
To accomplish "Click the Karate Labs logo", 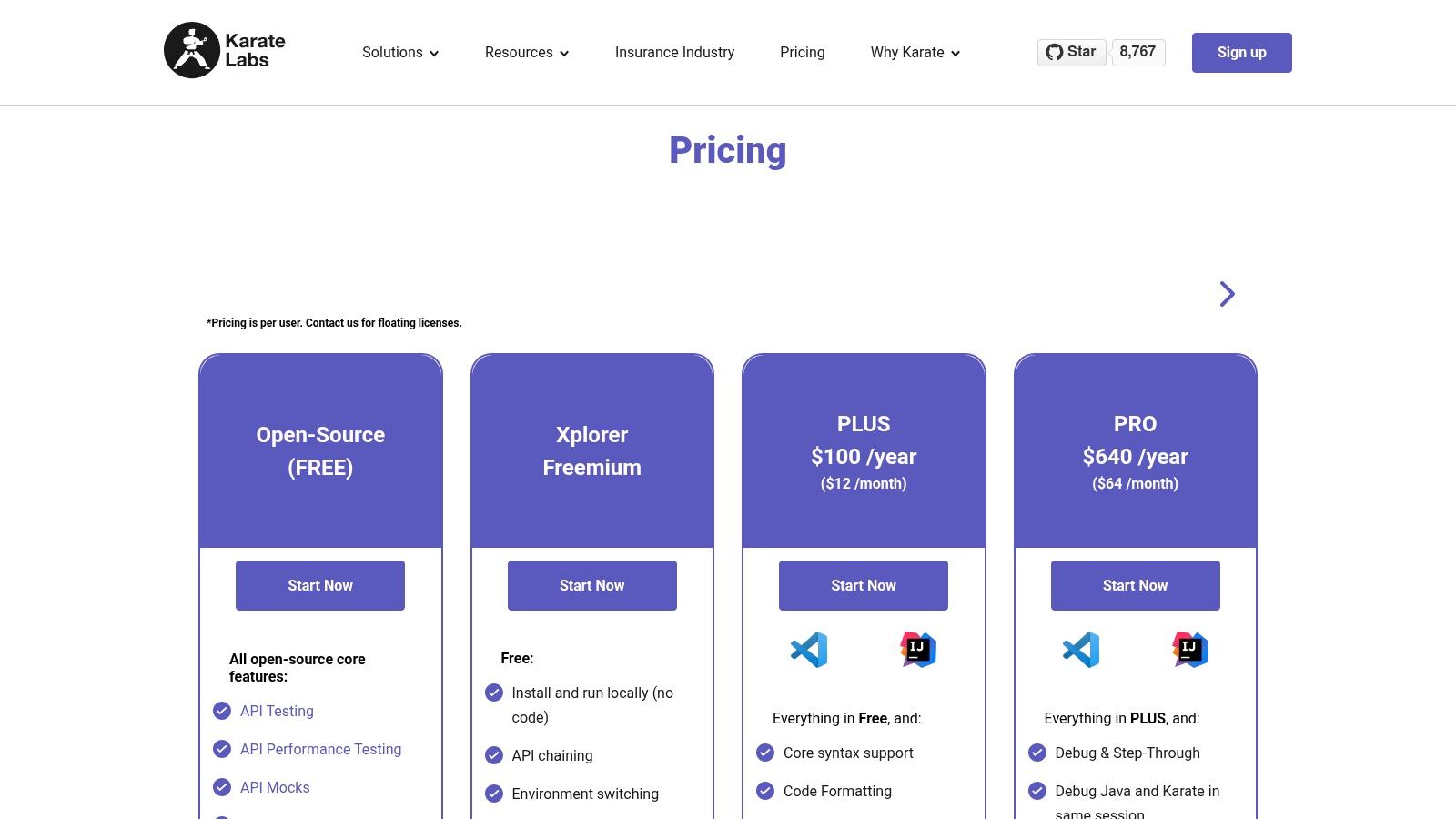I will [225, 51].
